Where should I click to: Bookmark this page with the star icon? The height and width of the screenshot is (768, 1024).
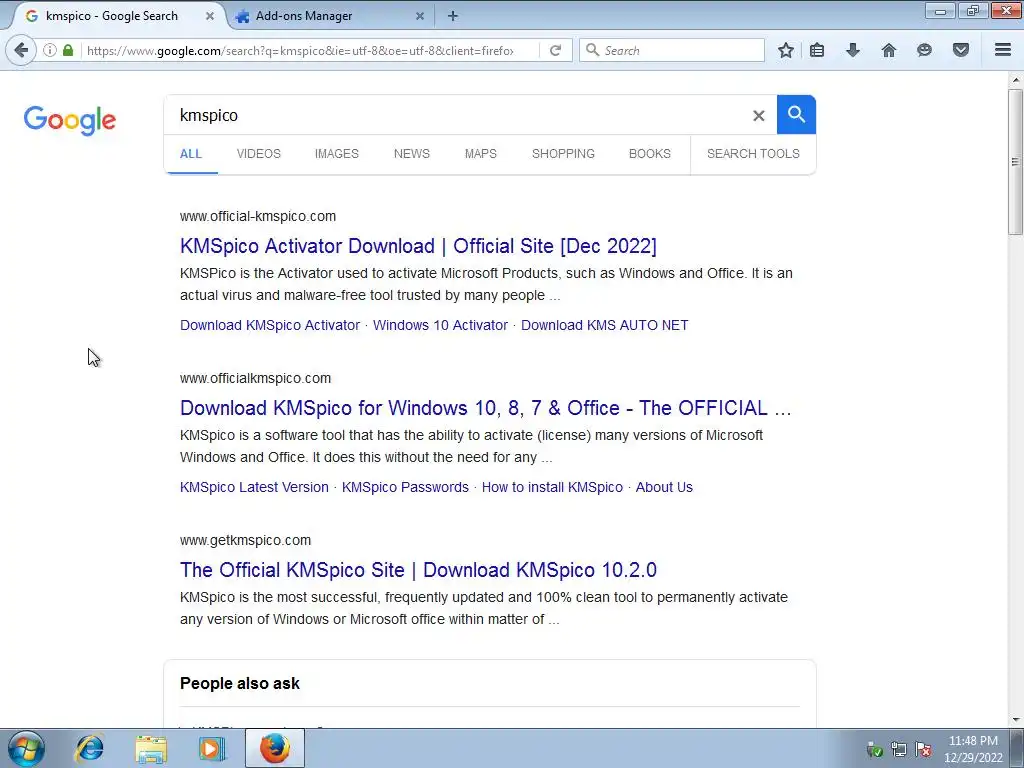click(786, 50)
